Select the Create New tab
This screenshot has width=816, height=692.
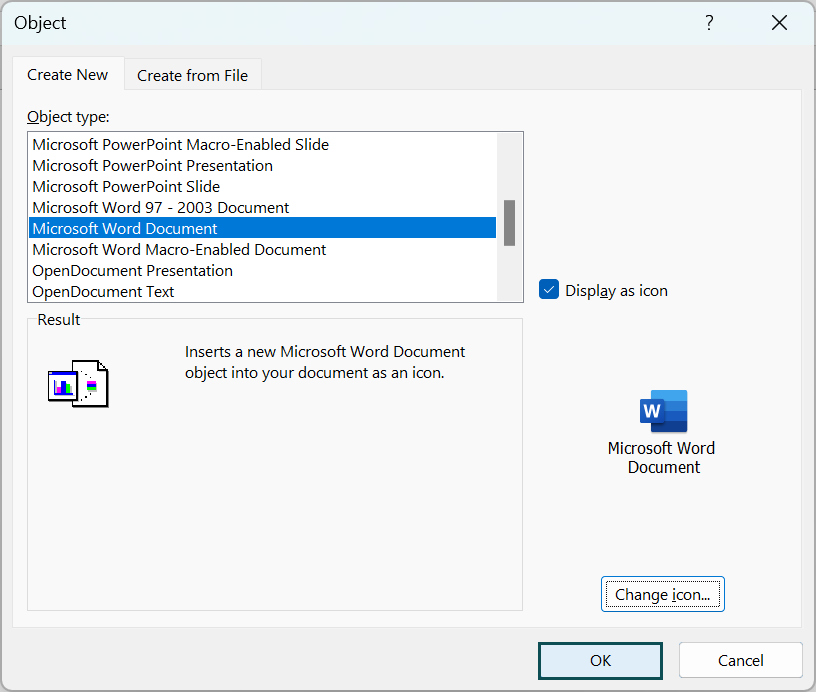point(68,75)
